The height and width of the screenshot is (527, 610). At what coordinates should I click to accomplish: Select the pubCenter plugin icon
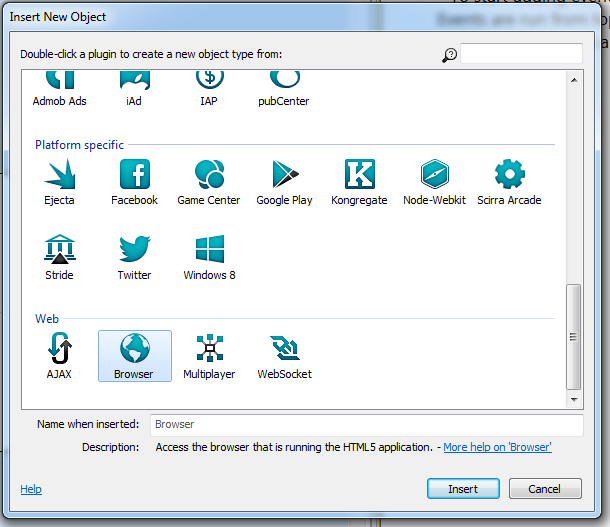tap(284, 80)
